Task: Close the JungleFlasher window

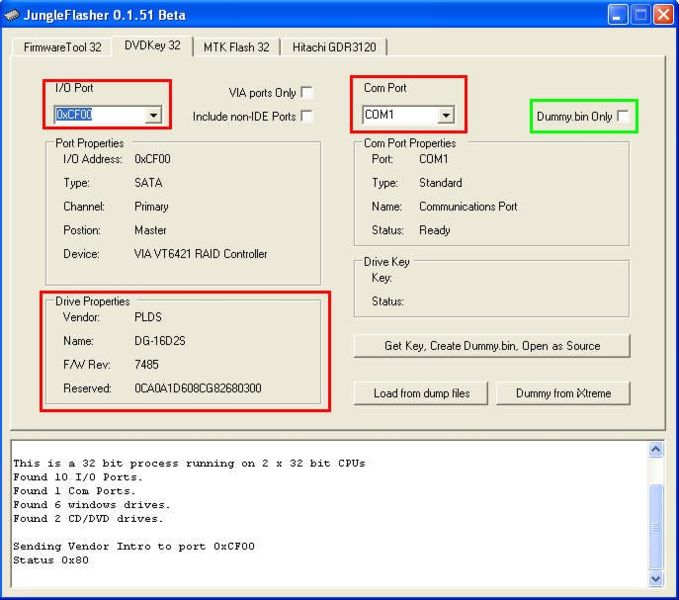Action: (x=663, y=15)
